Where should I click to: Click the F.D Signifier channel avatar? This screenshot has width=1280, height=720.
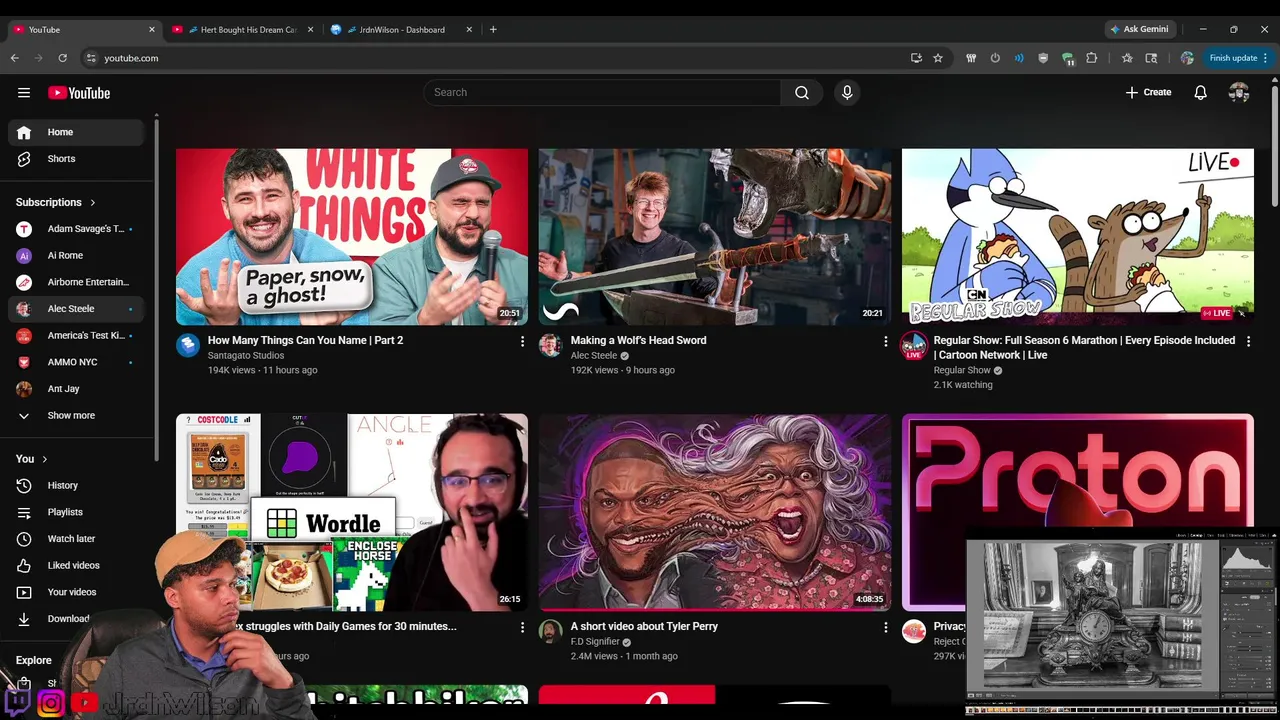[551, 632]
